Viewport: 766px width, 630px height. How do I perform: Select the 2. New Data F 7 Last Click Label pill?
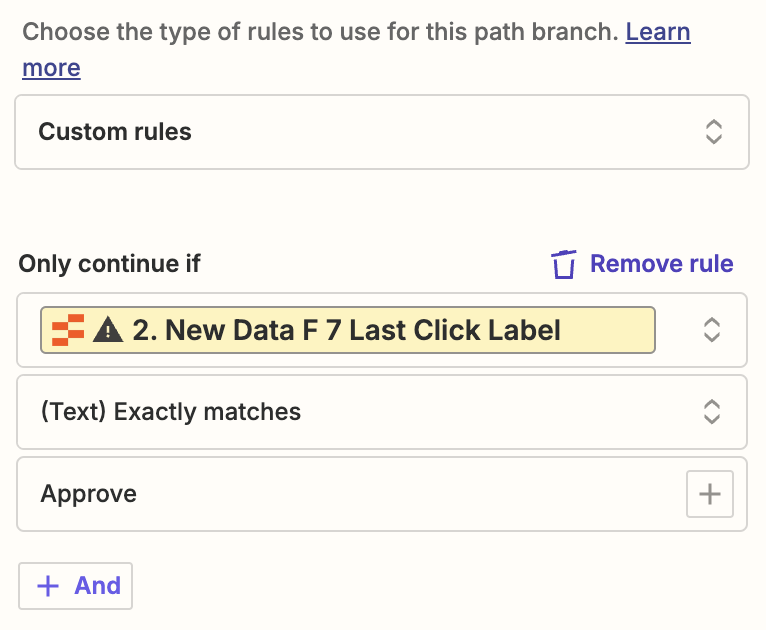(346, 330)
